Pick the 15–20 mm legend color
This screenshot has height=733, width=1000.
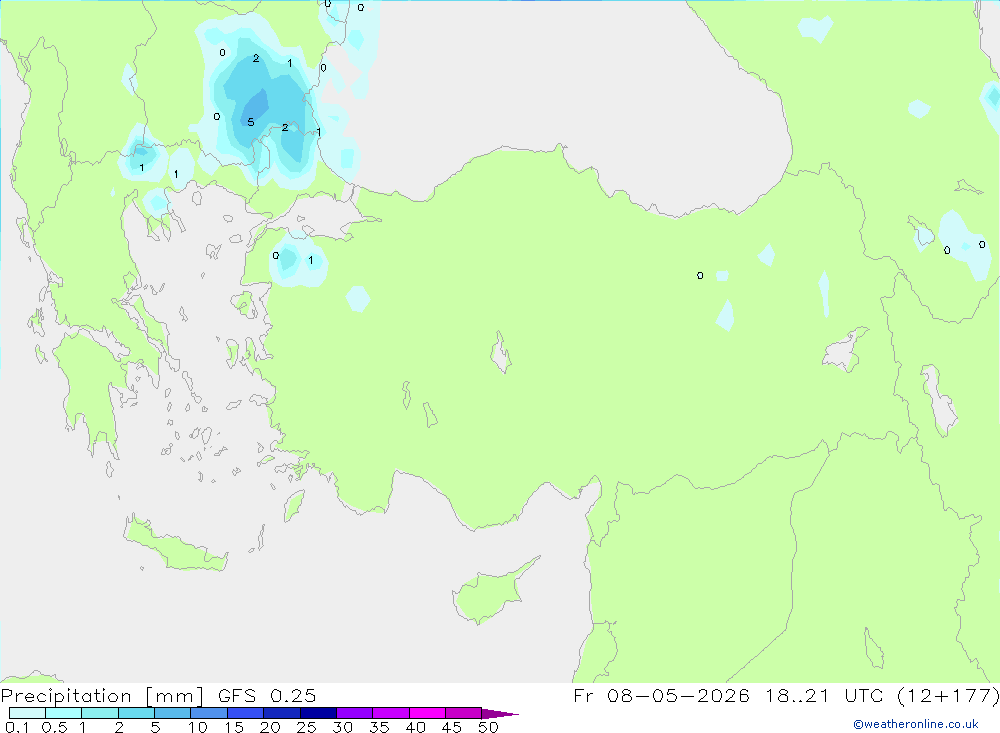coord(246,713)
